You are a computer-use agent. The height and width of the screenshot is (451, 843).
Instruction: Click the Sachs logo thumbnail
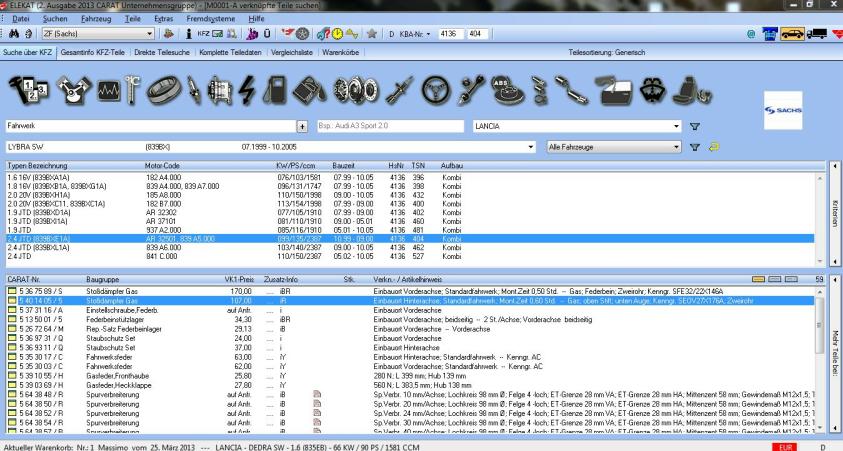click(x=783, y=110)
